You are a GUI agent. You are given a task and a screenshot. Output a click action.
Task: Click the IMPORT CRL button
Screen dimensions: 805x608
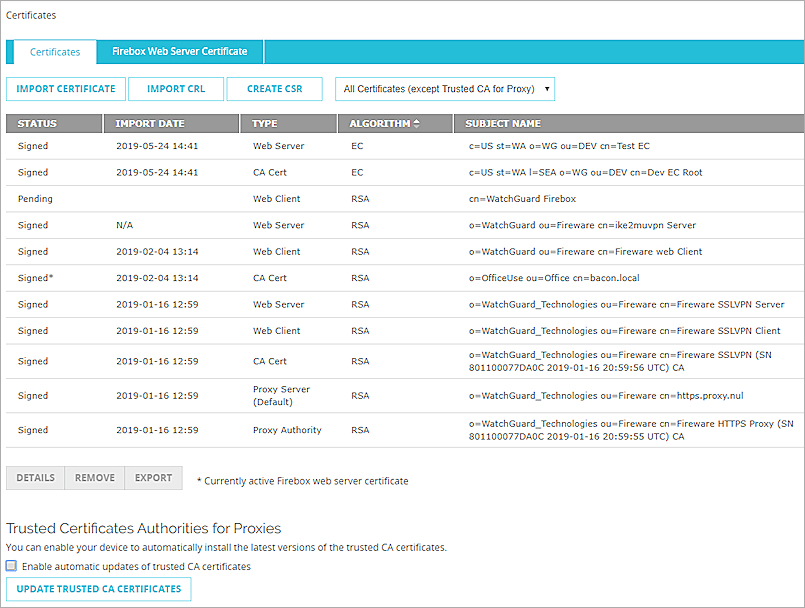tap(176, 88)
